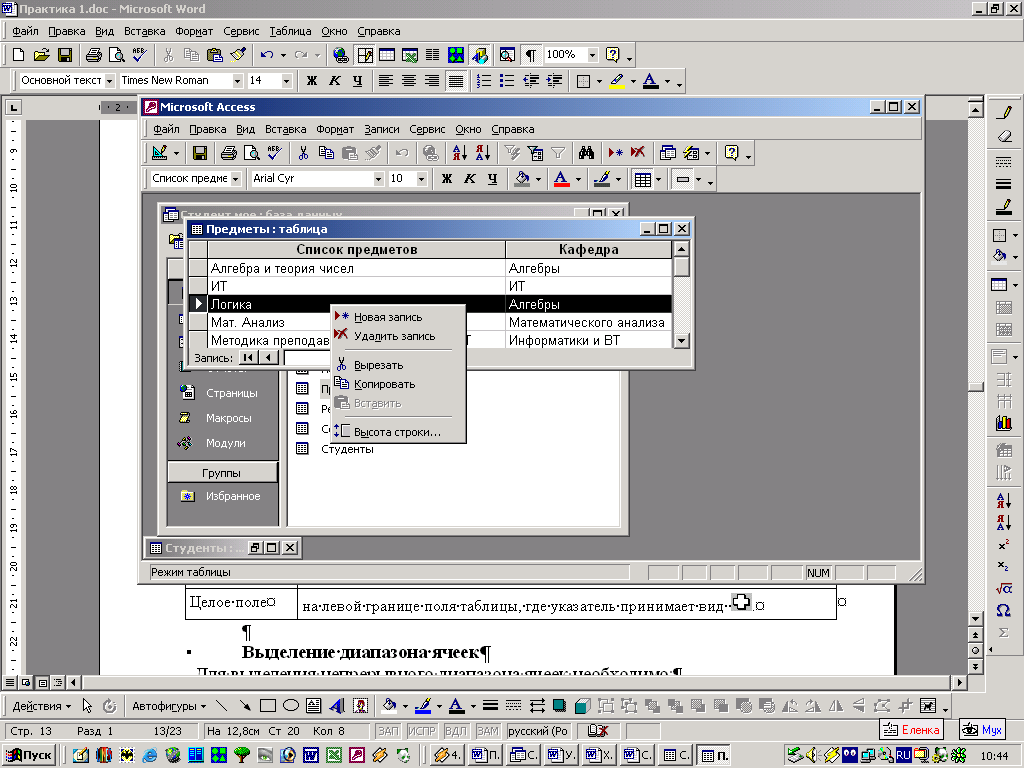Sort descending in the Access toolbar
The image size is (1024, 768).
tap(483, 153)
